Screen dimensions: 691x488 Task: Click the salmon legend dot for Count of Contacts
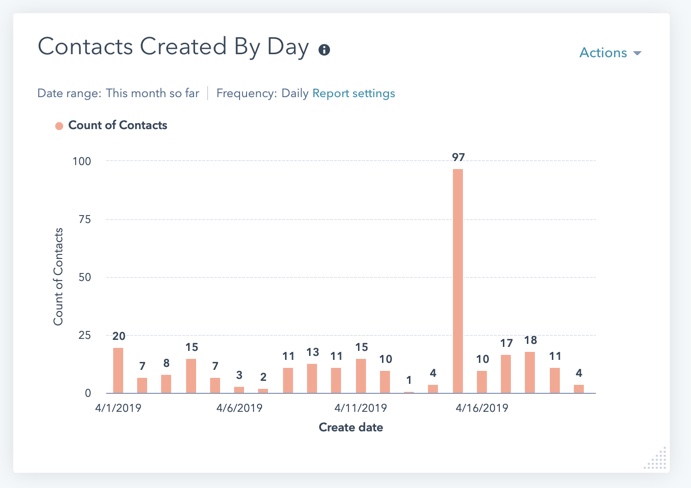59,126
